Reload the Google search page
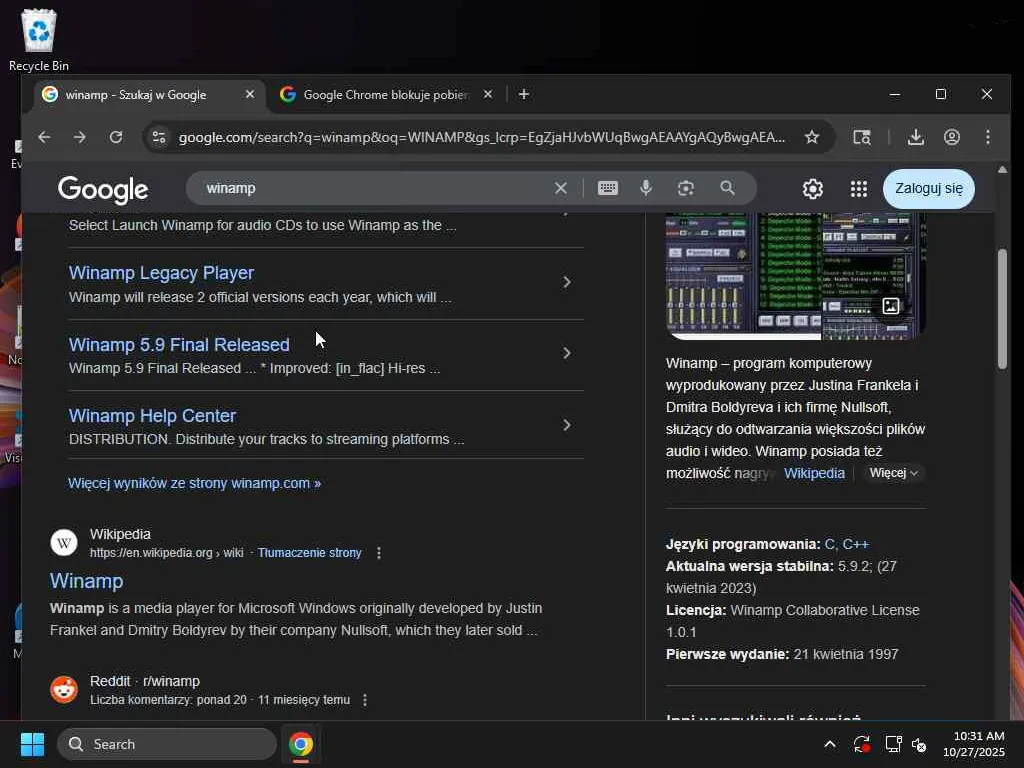The height and width of the screenshot is (768, 1024). [116, 137]
